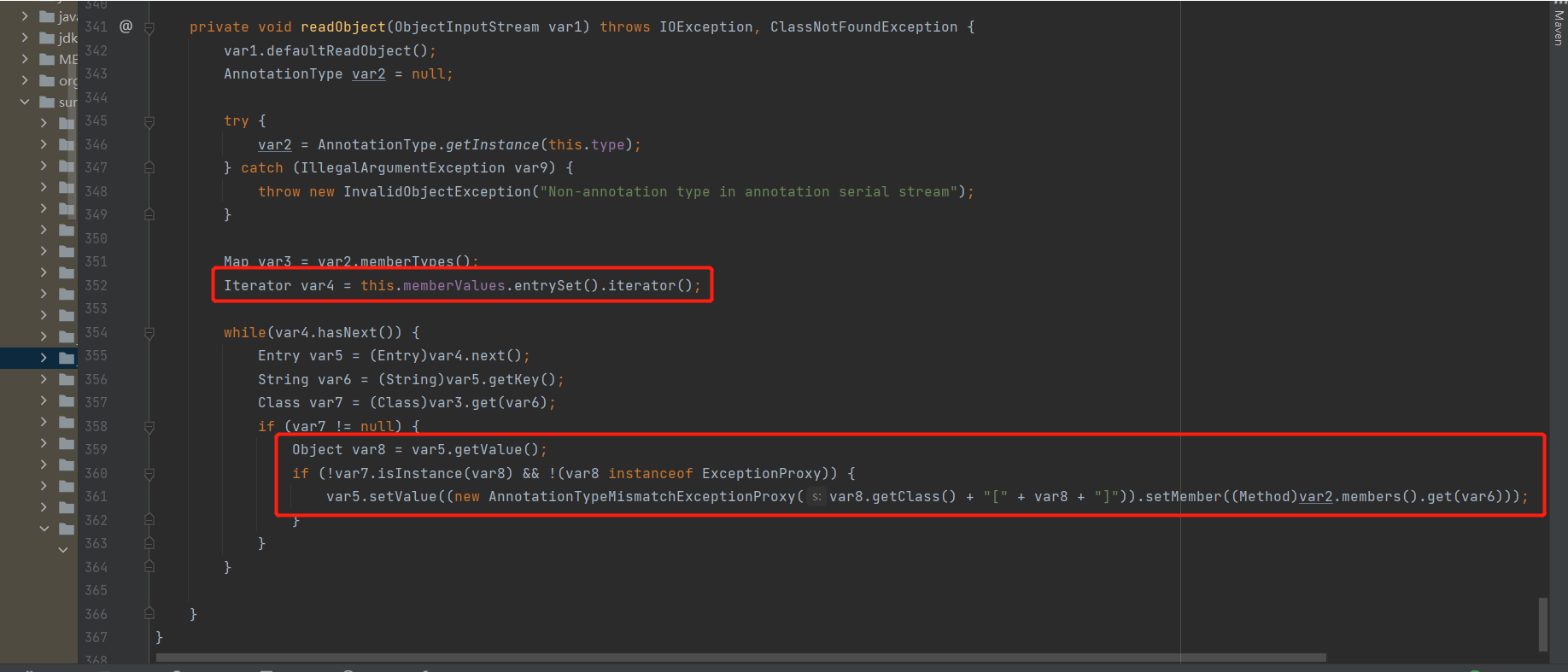Viewport: 1568px width, 672px height.
Task: Click the editor horizontal scrollbar
Action: [x=740, y=657]
